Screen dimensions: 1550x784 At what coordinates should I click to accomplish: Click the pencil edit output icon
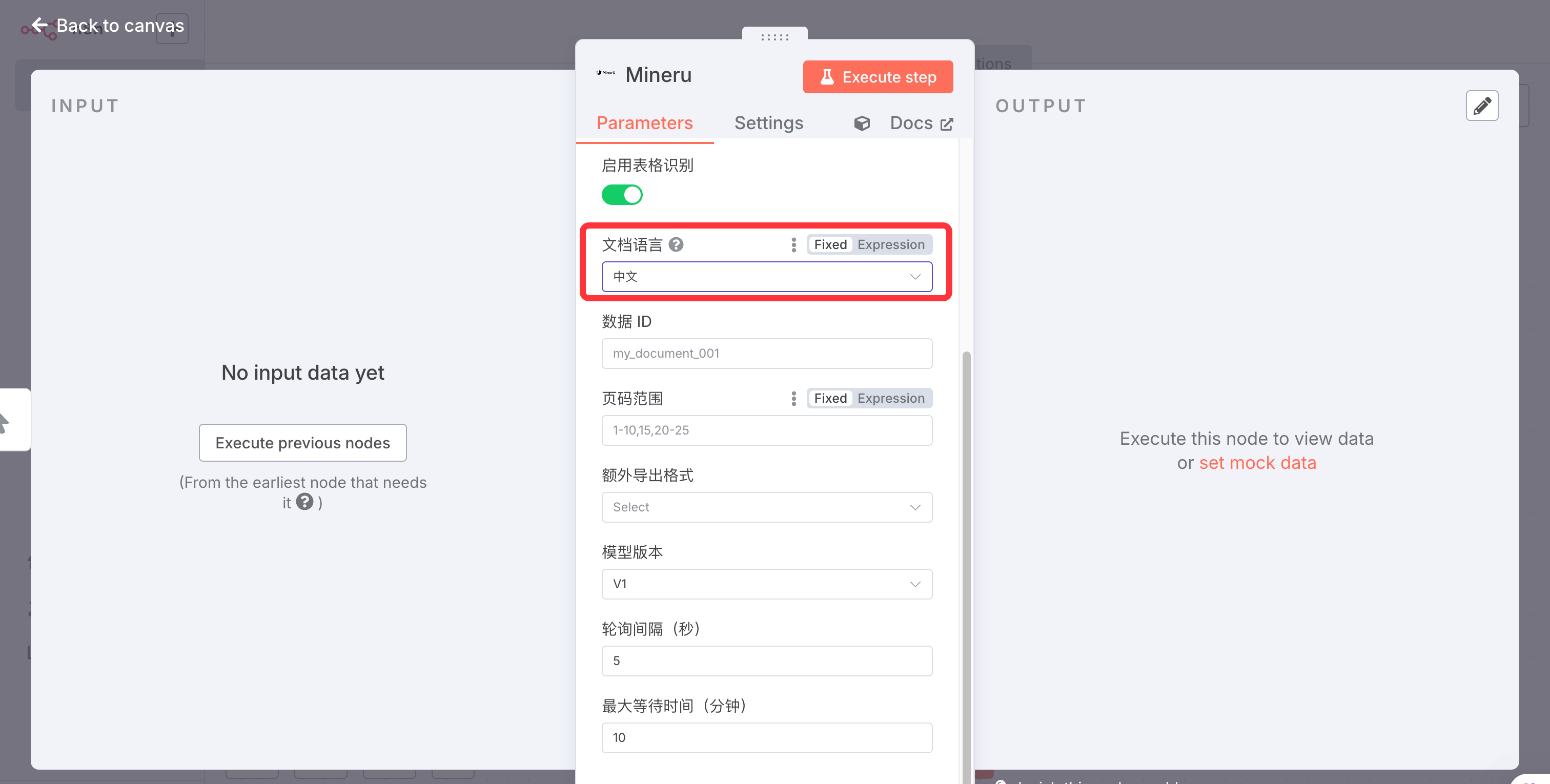click(1481, 106)
